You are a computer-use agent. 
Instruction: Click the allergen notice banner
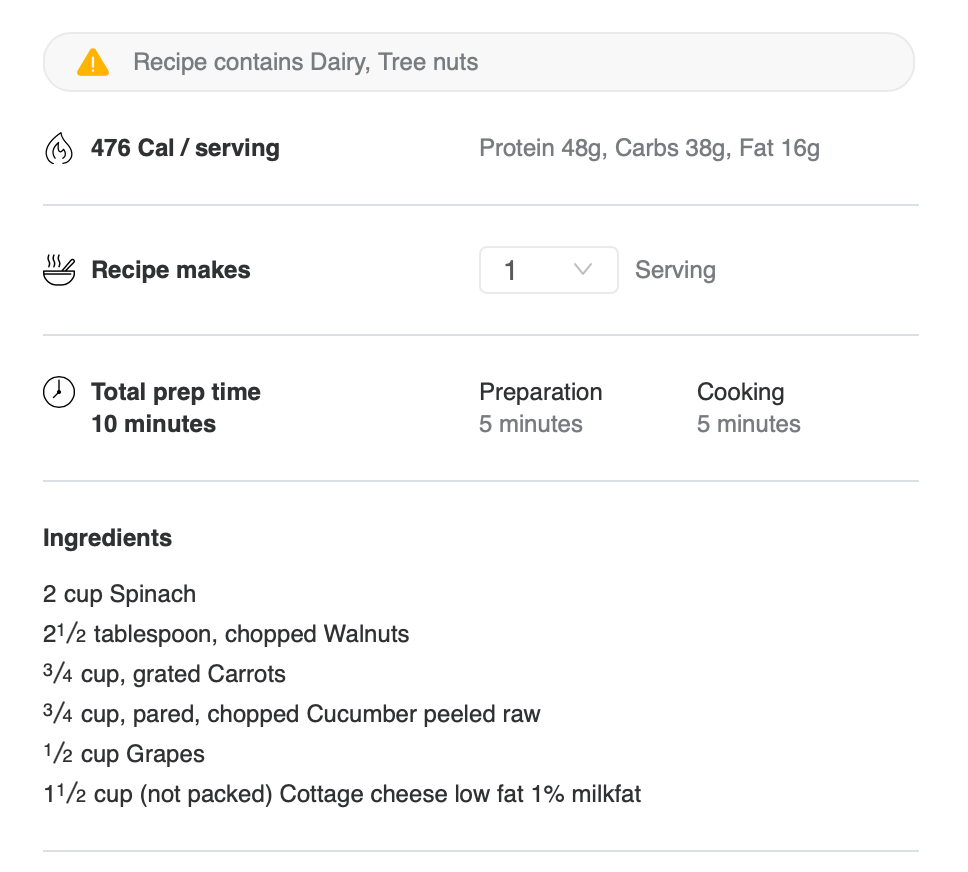[x=478, y=63]
